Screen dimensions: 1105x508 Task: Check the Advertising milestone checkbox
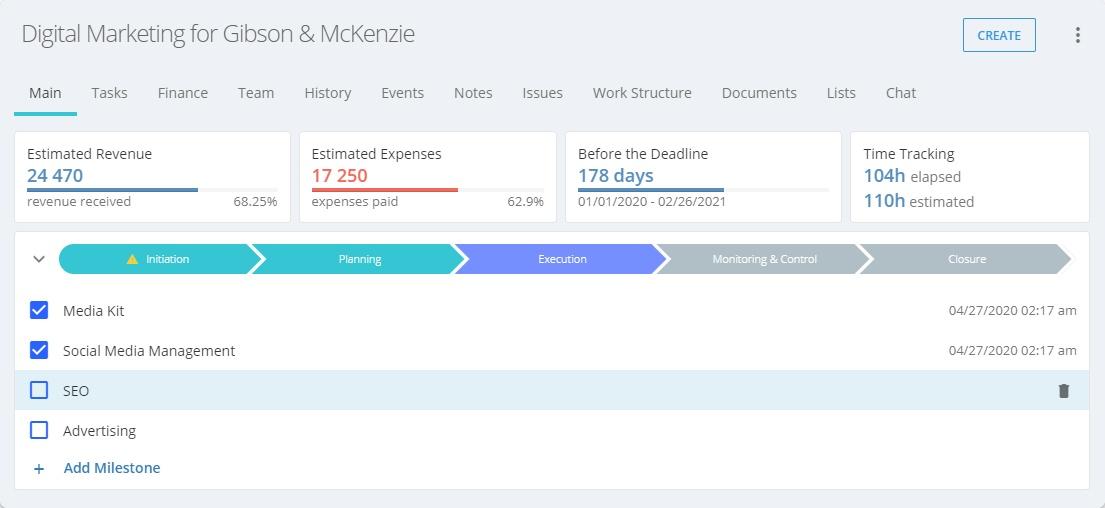click(39, 430)
